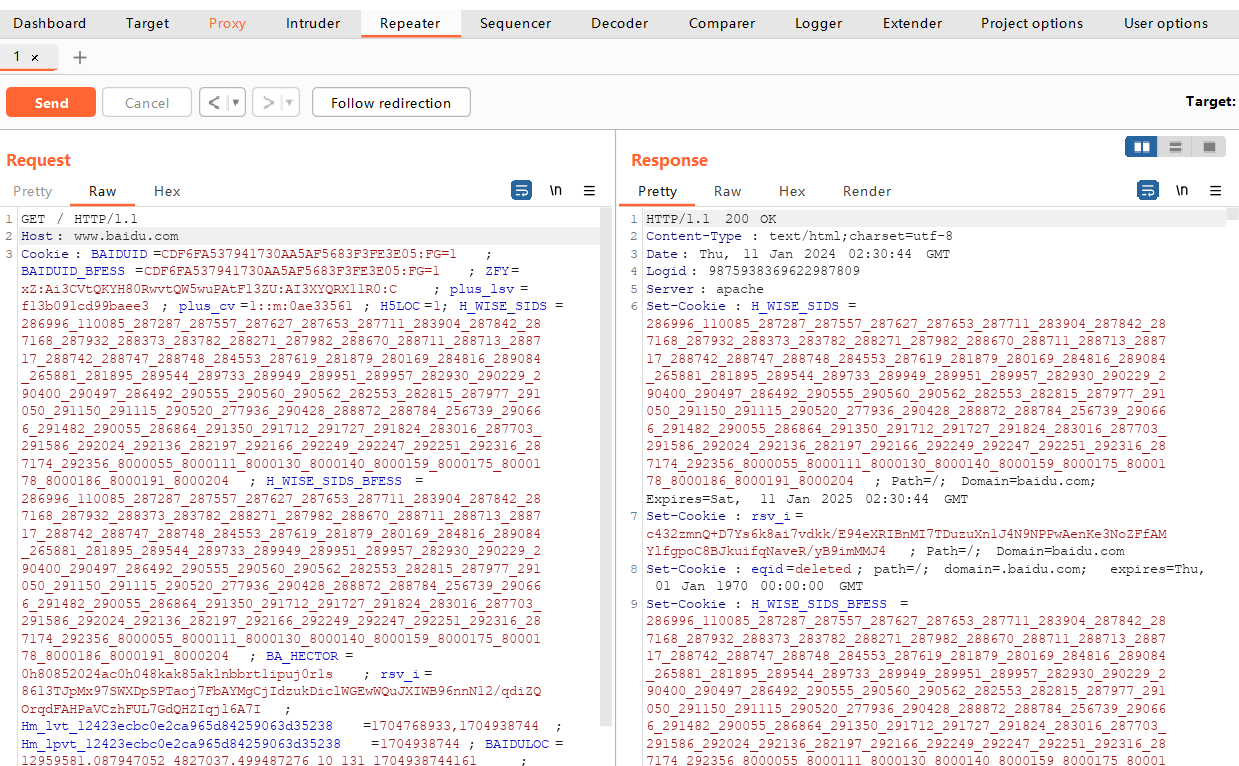Open back history dropdown arrow
Screen dimensions: 1239x766
pyautogui.click(x=236, y=102)
